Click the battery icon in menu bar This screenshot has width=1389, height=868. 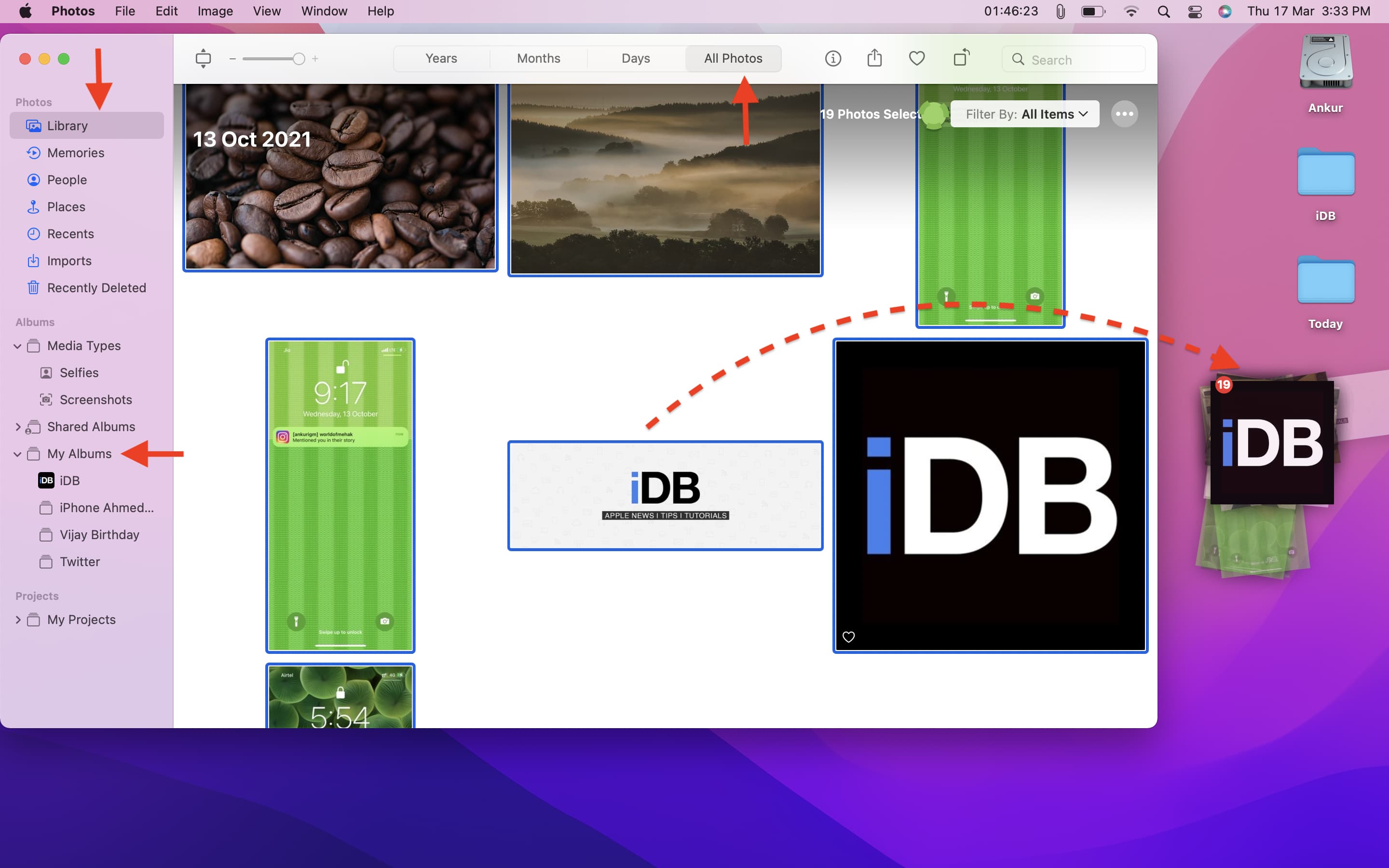1093,12
